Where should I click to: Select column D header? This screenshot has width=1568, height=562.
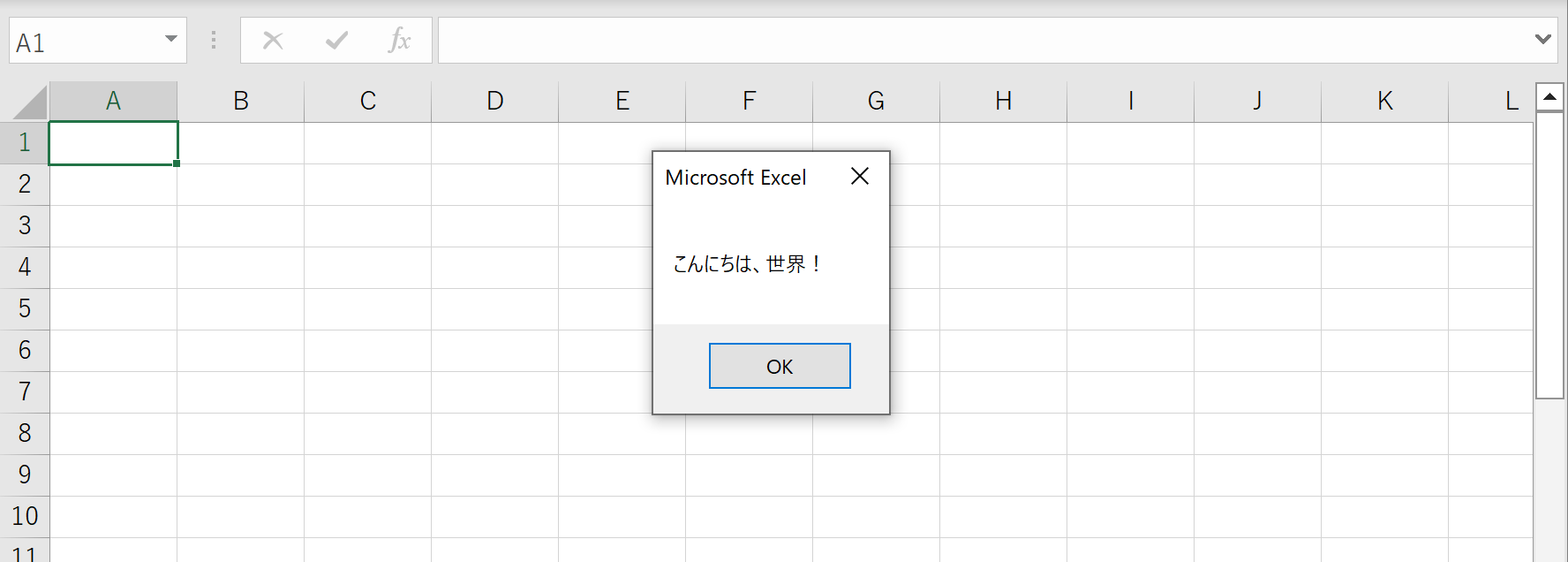[494, 102]
